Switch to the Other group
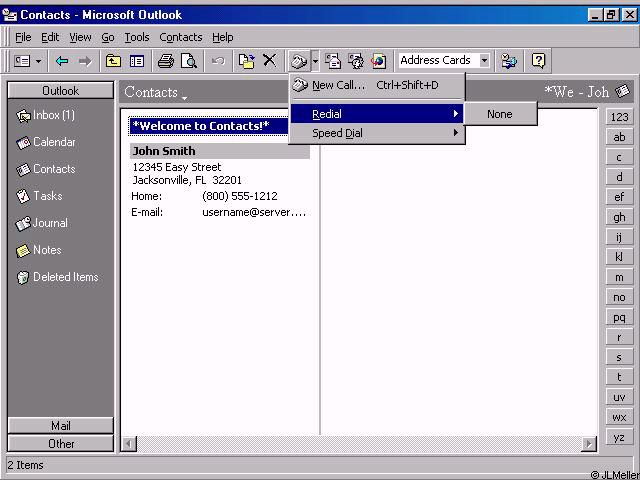The image size is (640, 480). click(60, 443)
